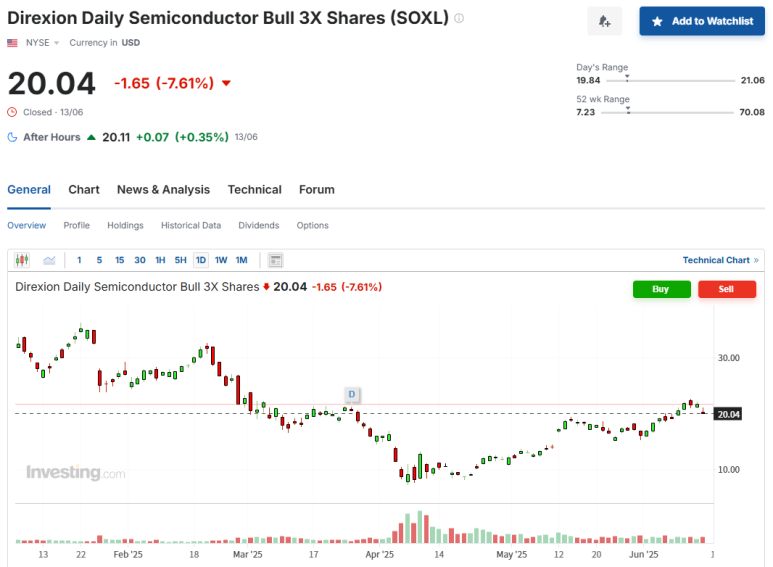This screenshot has height=567, width=773.
Task: Click the dividend 'D' marker on chart
Action: tap(352, 394)
